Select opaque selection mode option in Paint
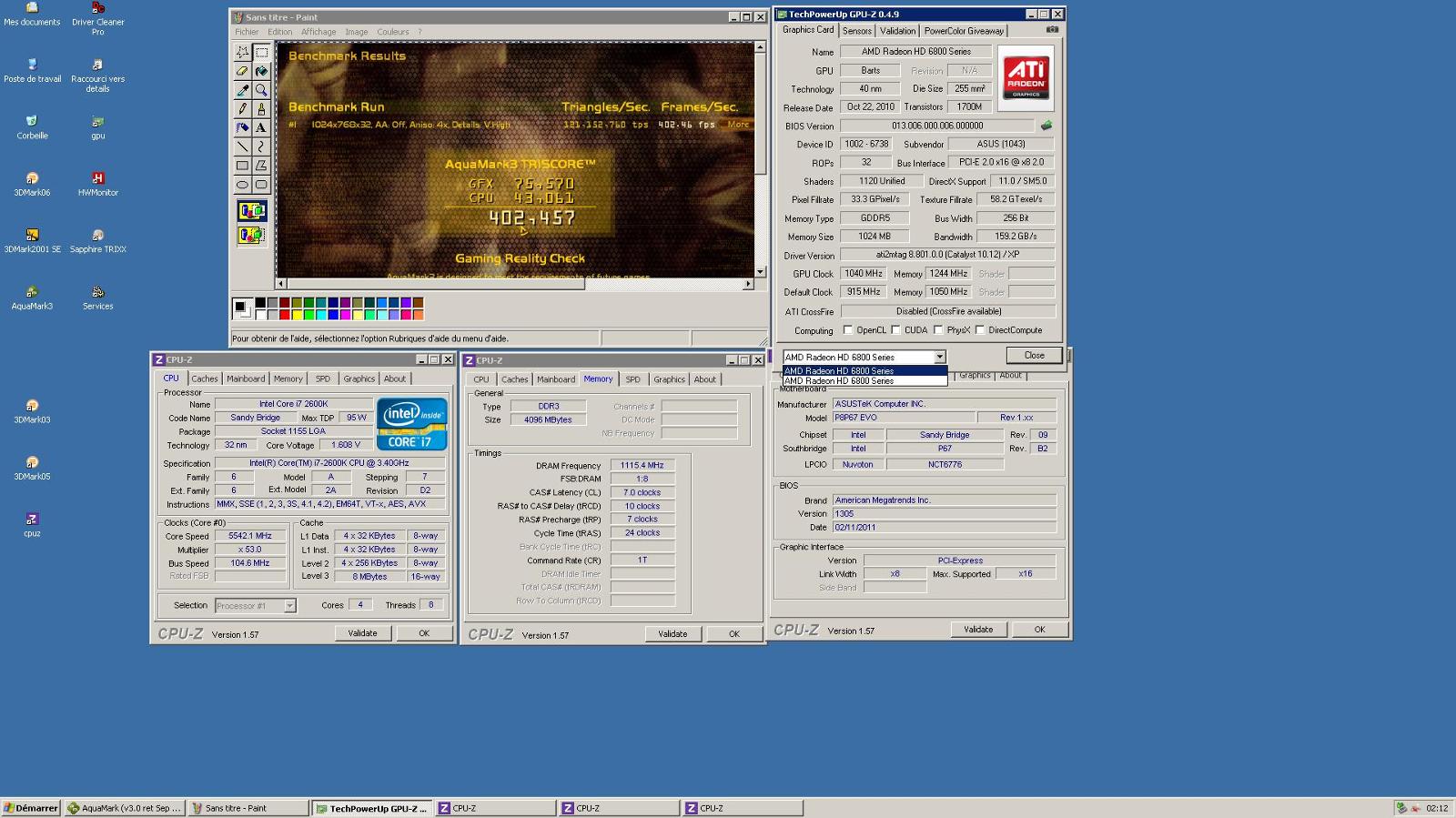This screenshot has width=1456, height=818. (252, 211)
